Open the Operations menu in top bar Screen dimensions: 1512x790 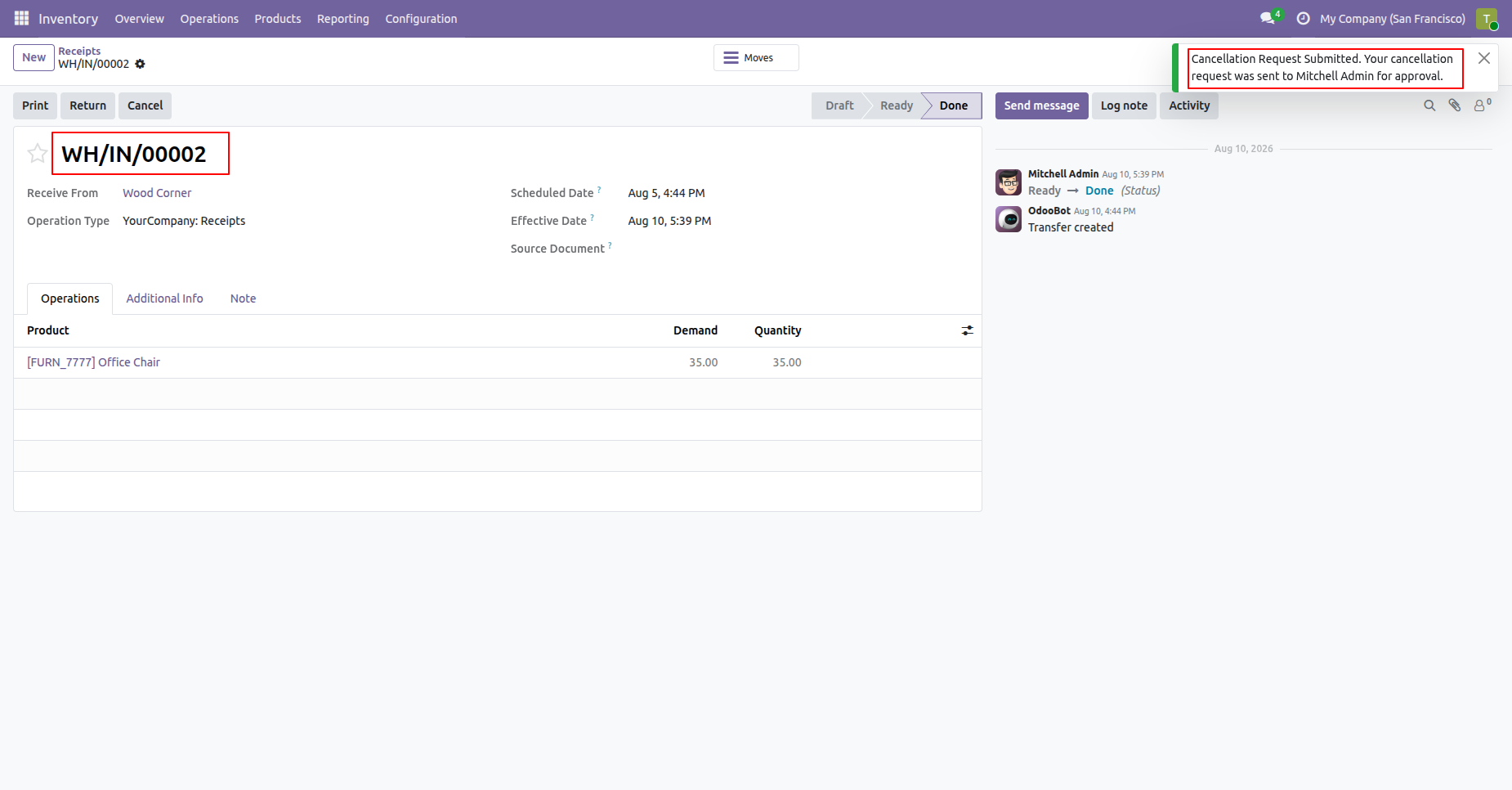click(x=209, y=18)
